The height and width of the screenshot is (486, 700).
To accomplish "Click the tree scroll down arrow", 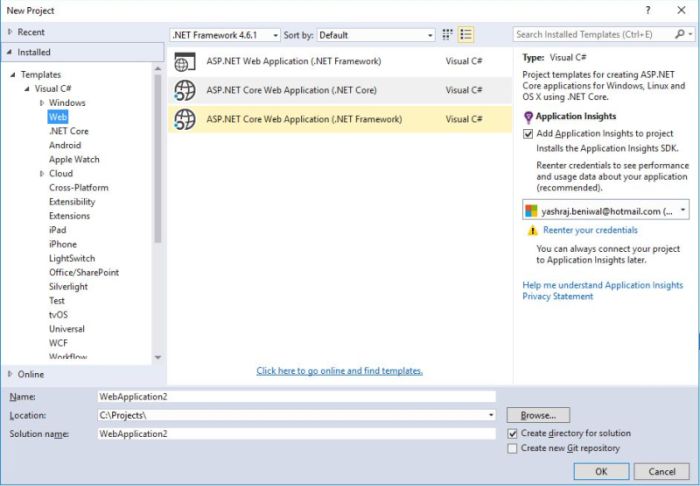I will [158, 357].
